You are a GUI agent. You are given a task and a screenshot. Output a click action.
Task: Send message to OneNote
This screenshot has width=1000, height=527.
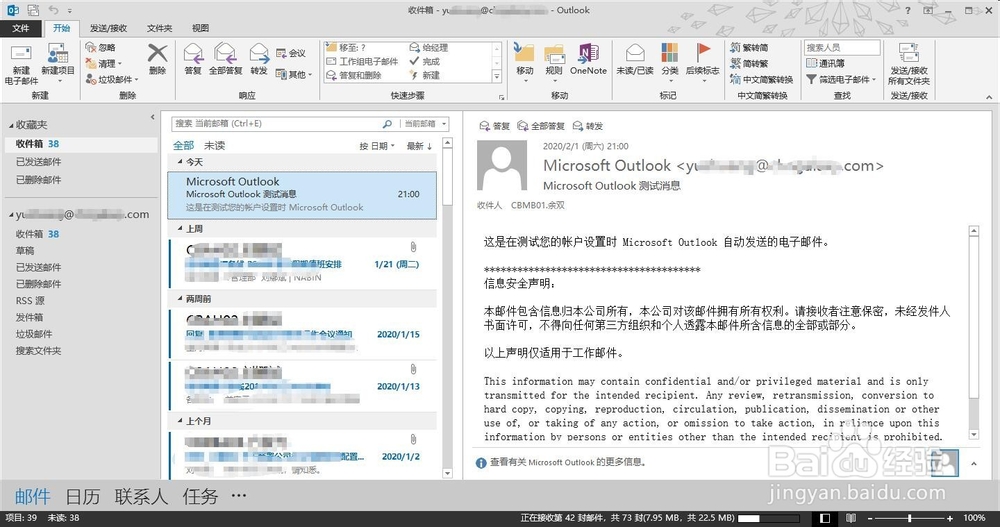[x=588, y=54]
